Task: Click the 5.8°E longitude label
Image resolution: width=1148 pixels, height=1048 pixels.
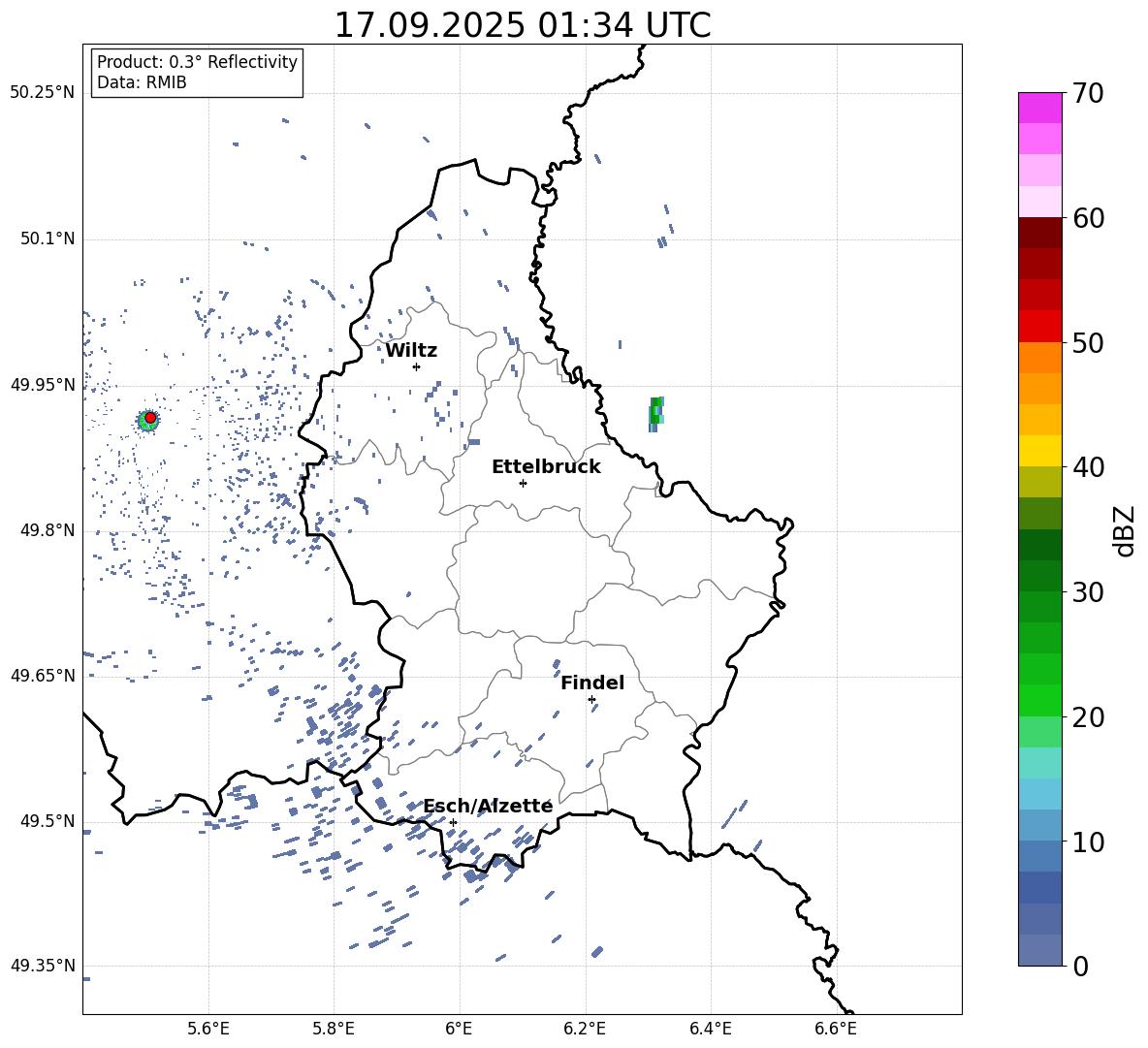Action: [x=334, y=1029]
